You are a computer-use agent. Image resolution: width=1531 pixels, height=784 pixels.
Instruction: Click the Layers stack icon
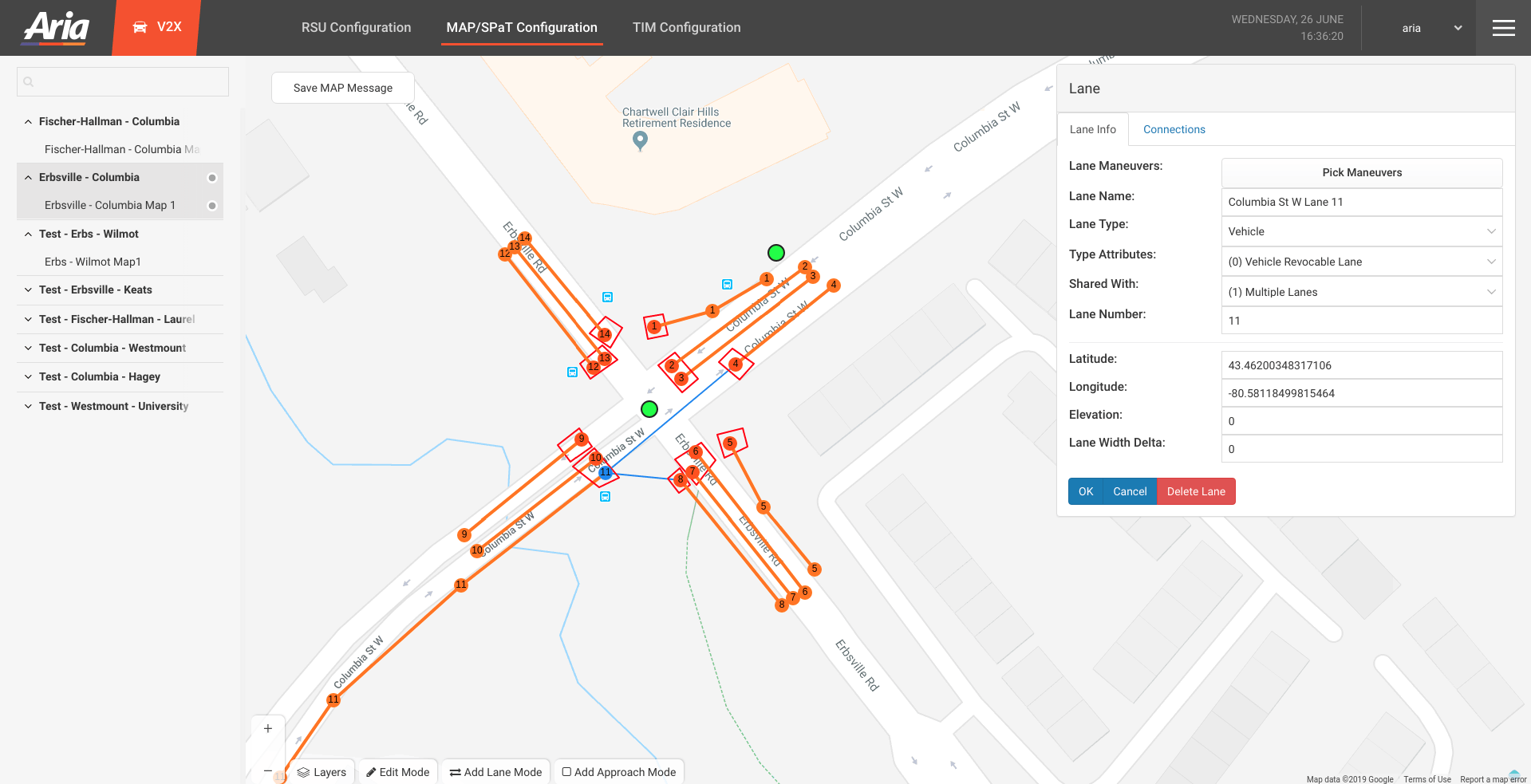303,772
